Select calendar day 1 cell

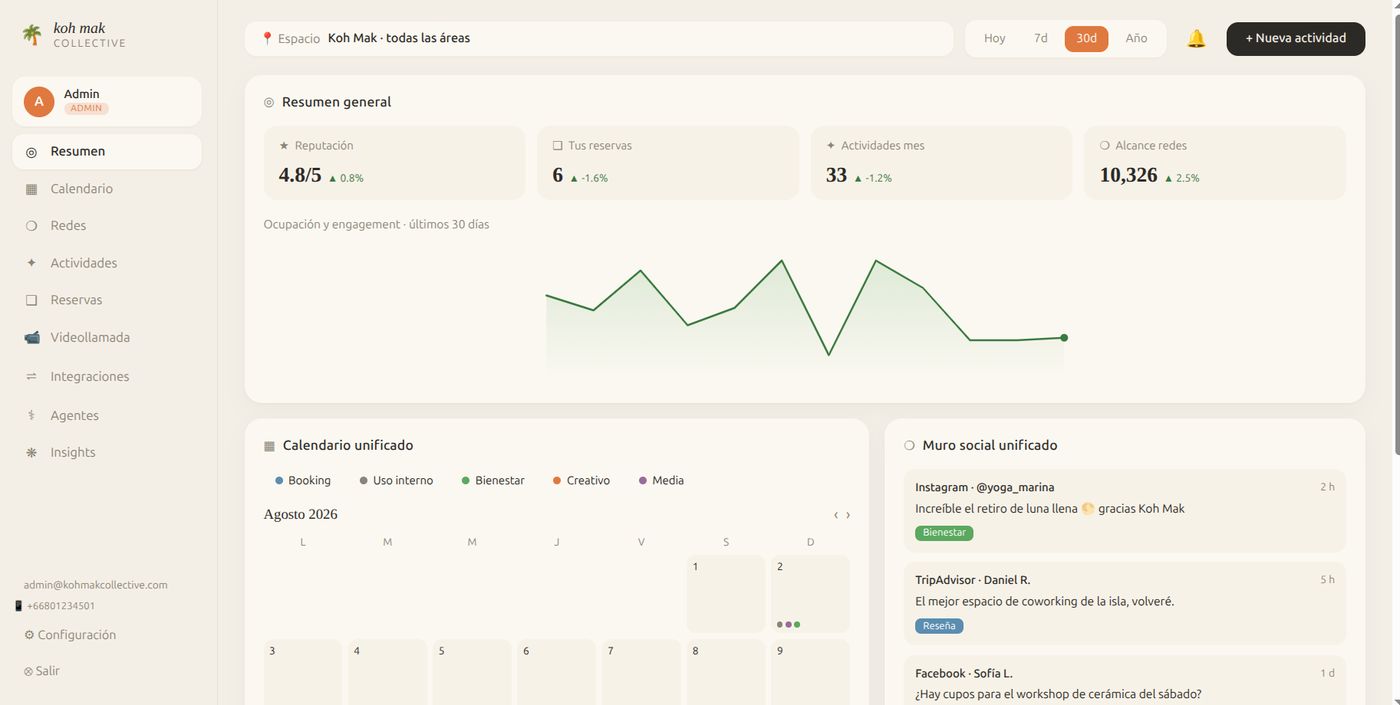(726, 594)
